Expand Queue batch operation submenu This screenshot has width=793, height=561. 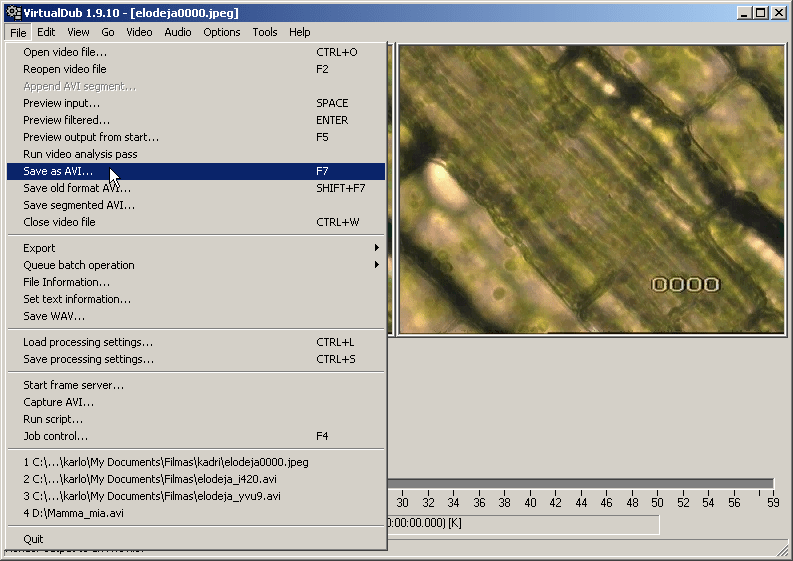(x=196, y=265)
